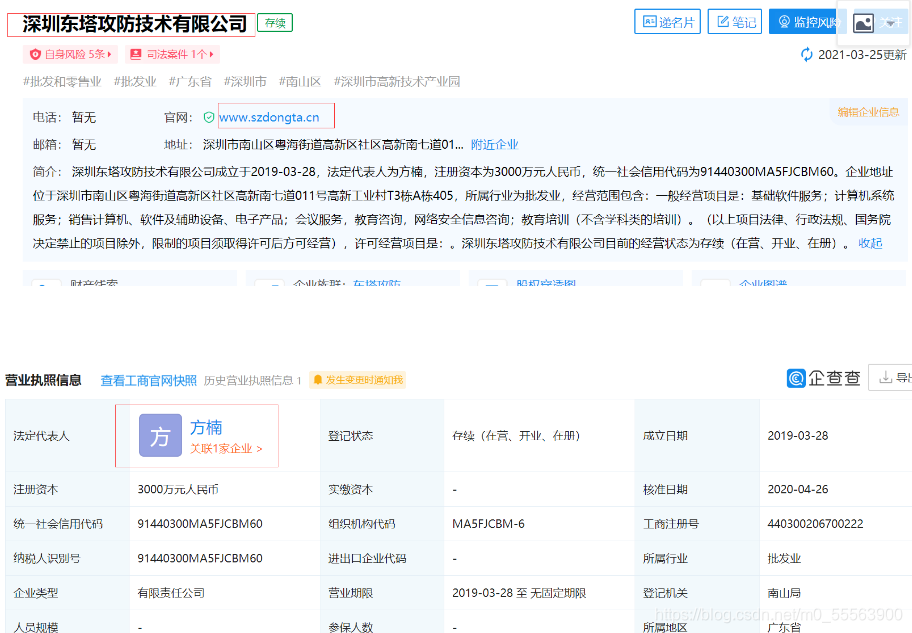Screen dimensions: 912x633
Task: Click 发生变更时通知我 bell button
Action: [358, 380]
